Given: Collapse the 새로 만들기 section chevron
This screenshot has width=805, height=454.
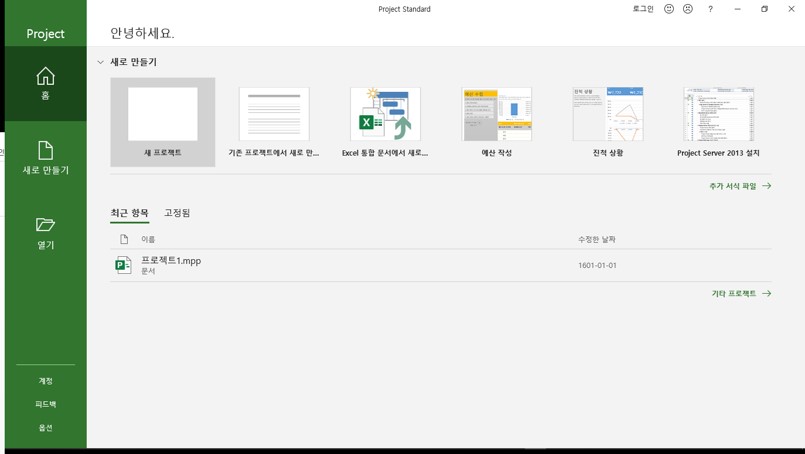Looking at the screenshot, I should (101, 62).
